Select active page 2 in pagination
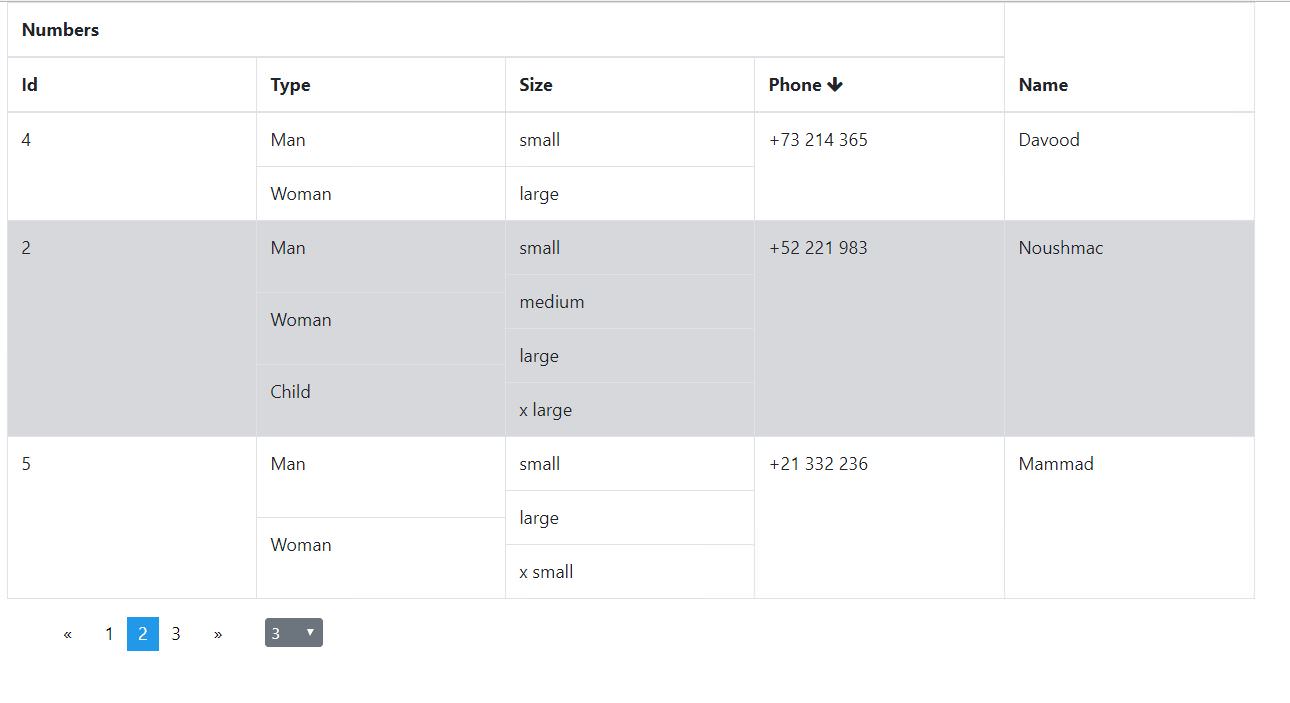Screen dimensions: 1290x703 pos(143,634)
